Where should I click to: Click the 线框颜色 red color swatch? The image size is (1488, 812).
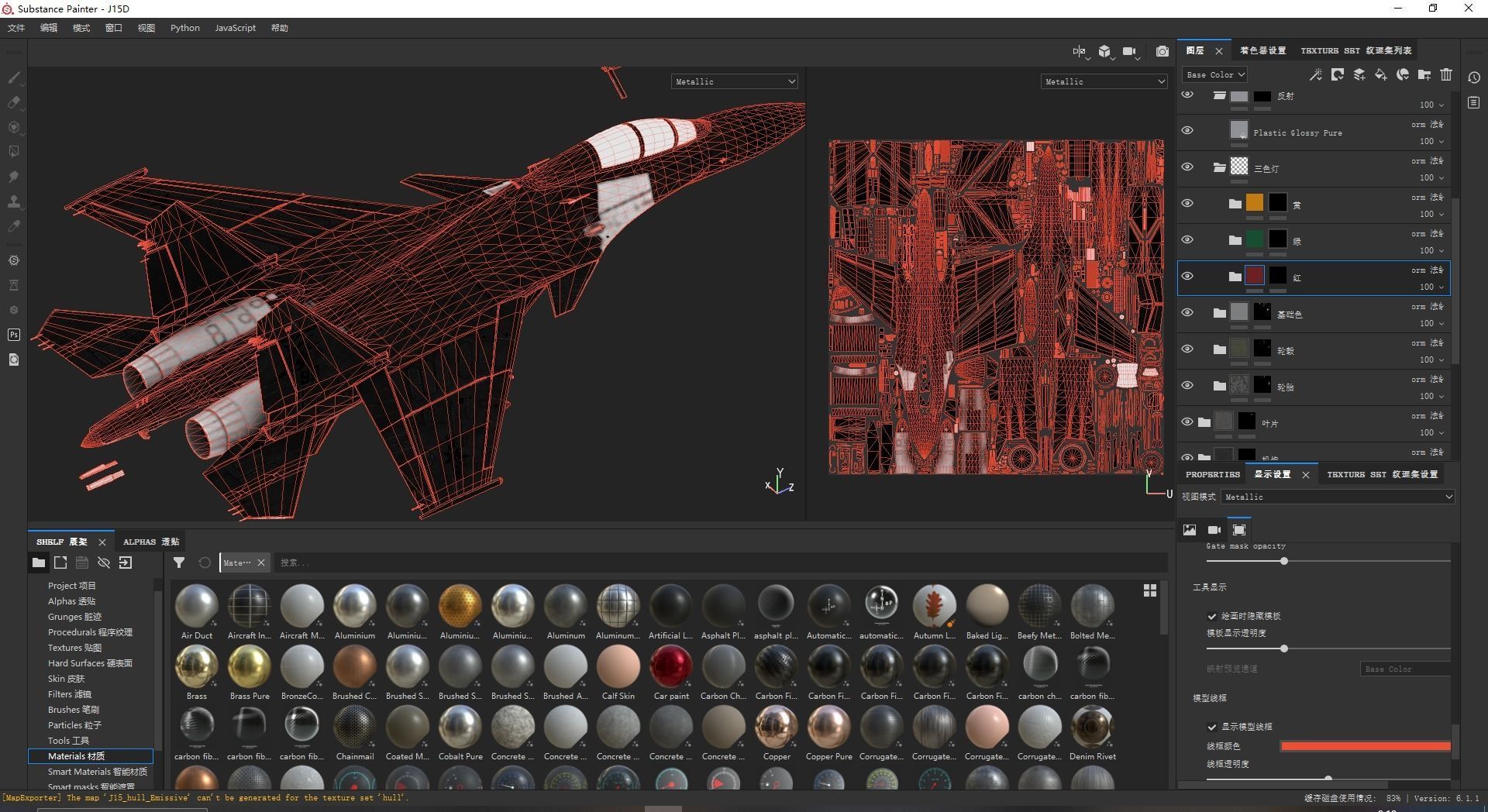click(x=1366, y=746)
